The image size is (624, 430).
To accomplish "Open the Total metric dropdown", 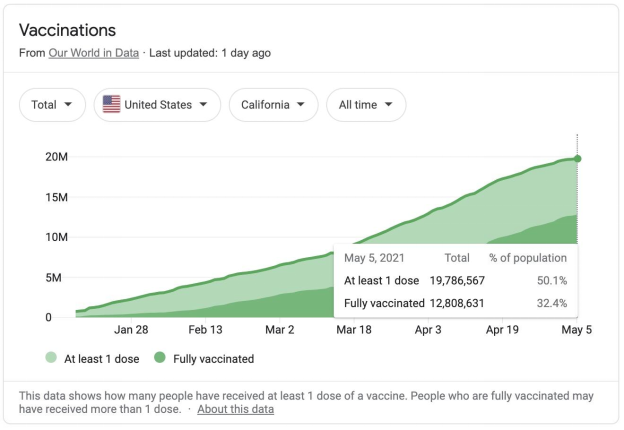I will (x=52, y=105).
